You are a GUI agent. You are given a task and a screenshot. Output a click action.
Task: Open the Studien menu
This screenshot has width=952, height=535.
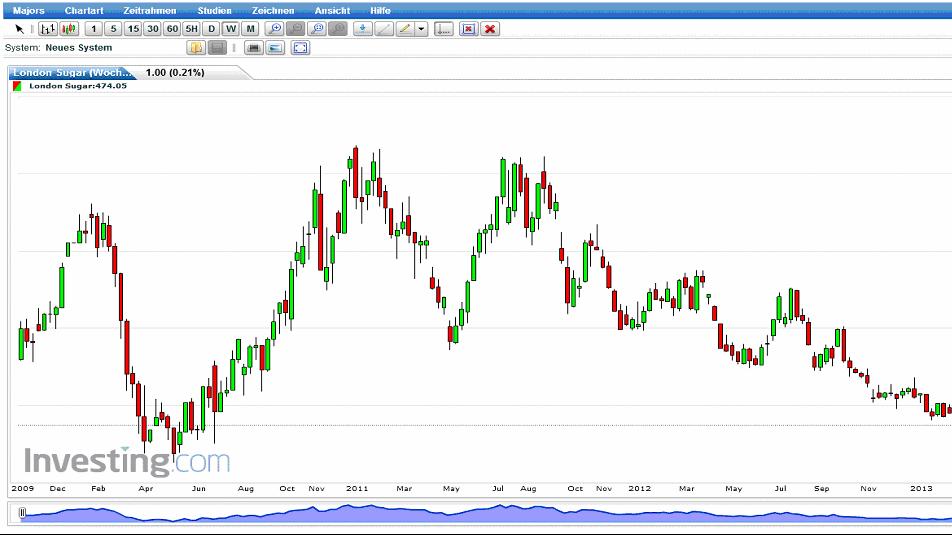pyautogui.click(x=214, y=10)
